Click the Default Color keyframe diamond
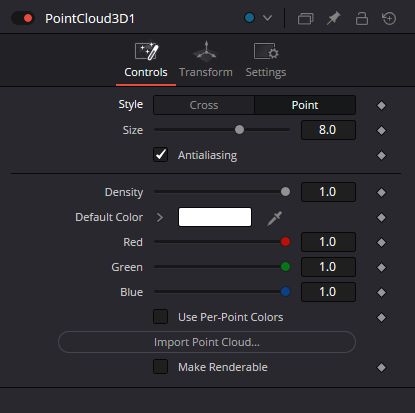The image size is (415, 413). pyautogui.click(x=381, y=218)
